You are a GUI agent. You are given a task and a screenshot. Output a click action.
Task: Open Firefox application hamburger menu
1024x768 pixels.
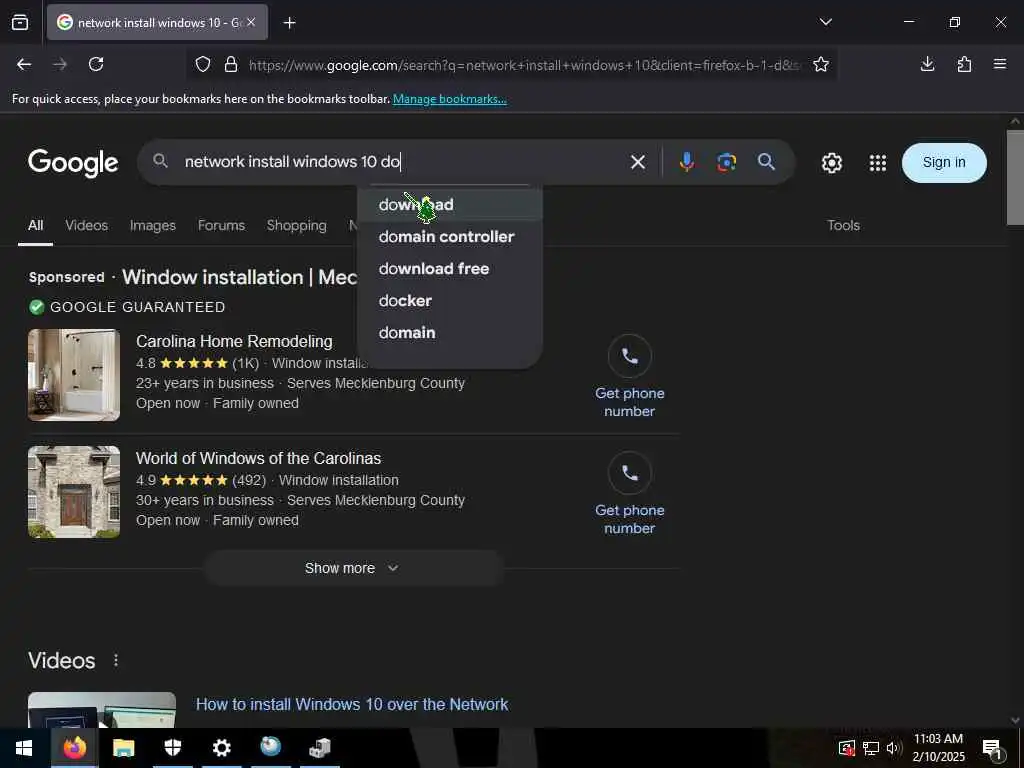click(x=1000, y=64)
